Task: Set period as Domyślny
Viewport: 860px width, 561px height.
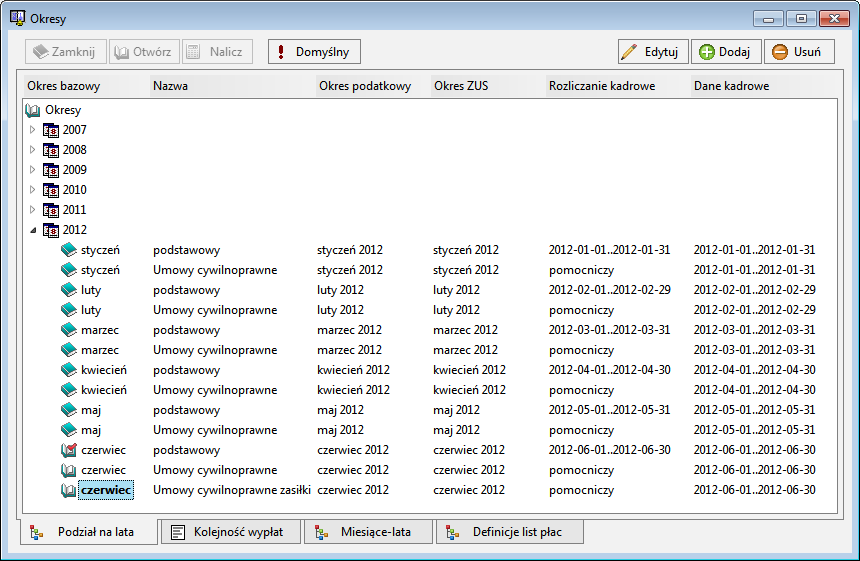Action: coord(314,52)
